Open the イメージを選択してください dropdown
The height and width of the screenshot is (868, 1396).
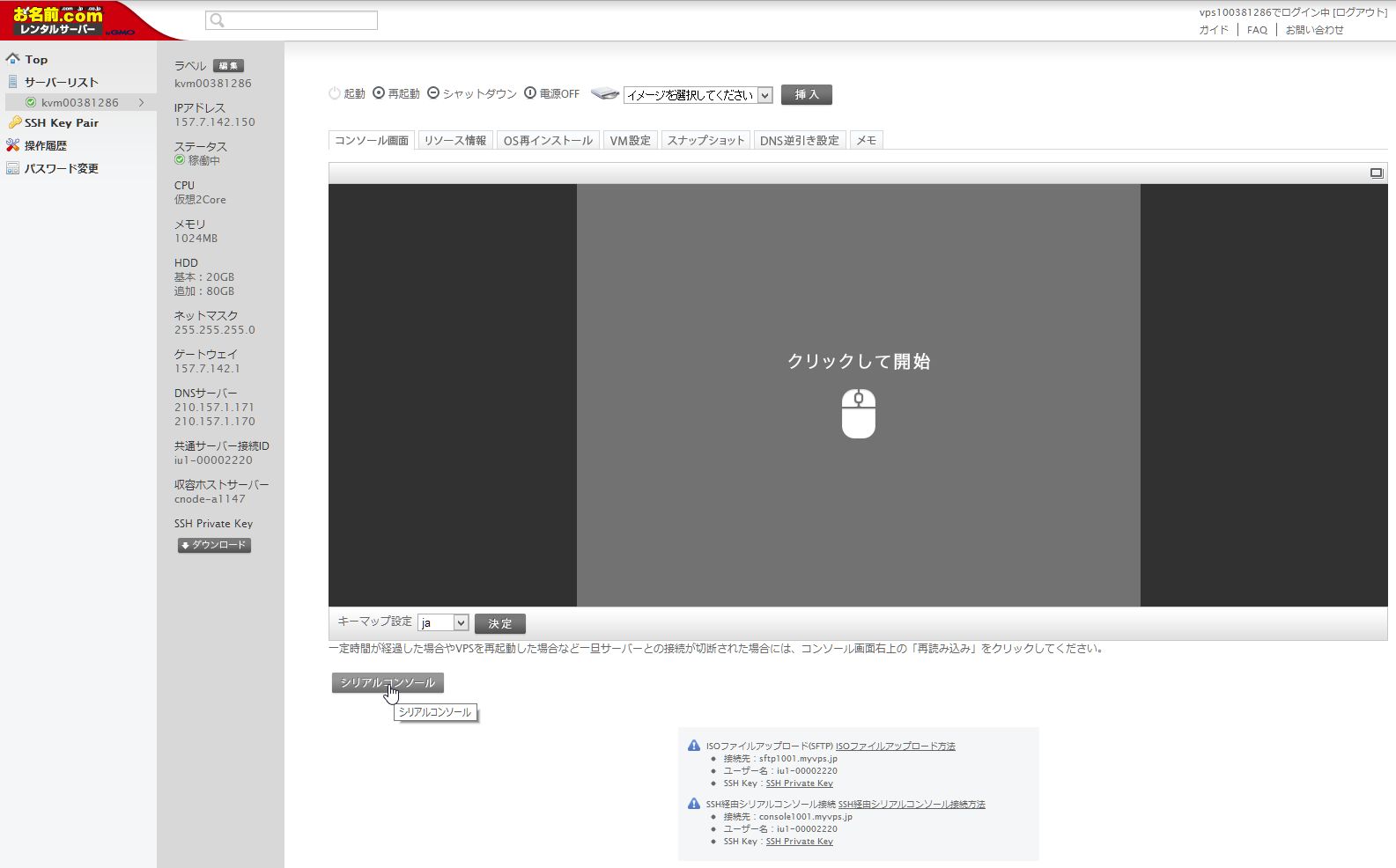tap(698, 95)
